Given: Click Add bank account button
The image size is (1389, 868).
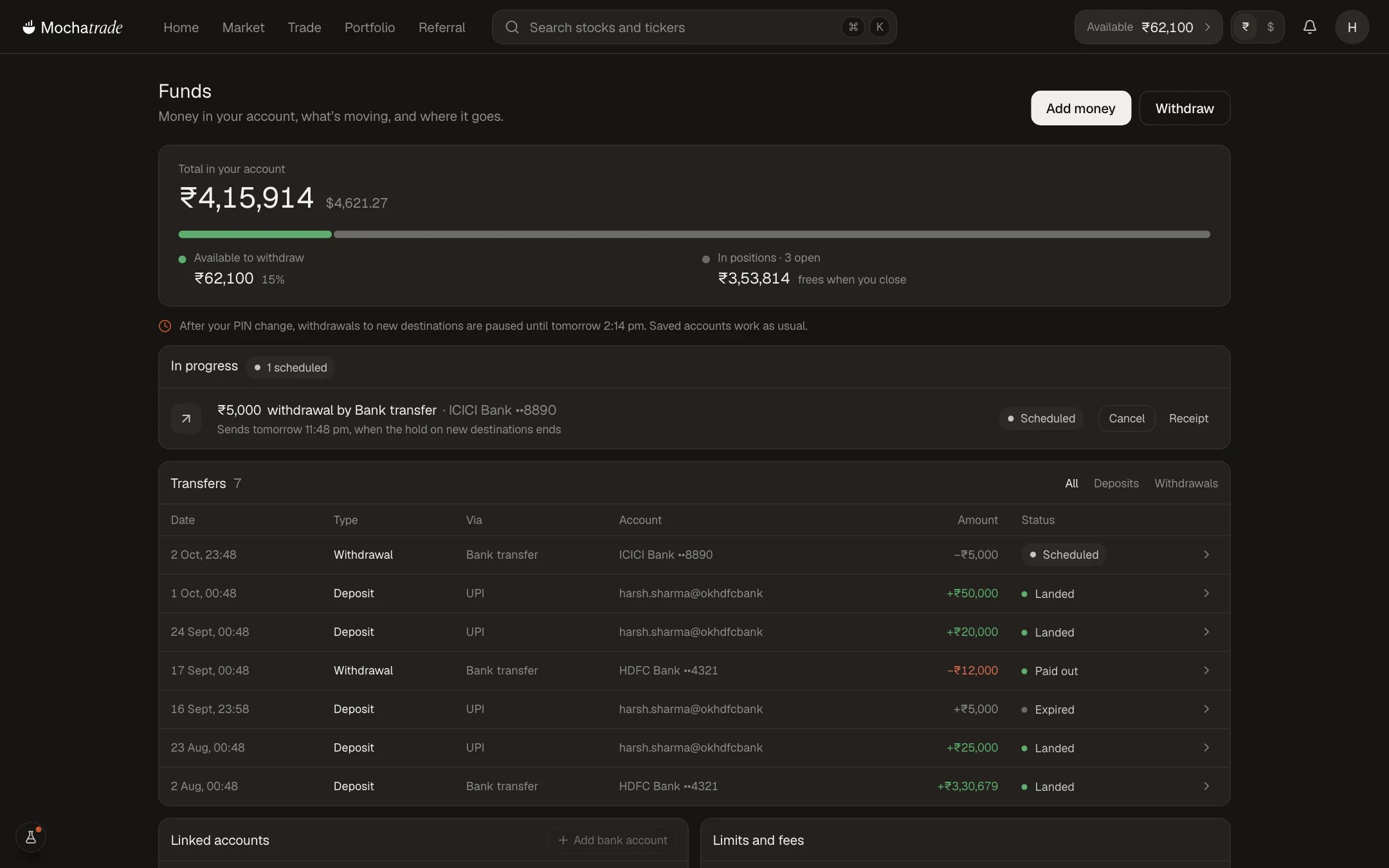Looking at the screenshot, I should click(x=613, y=840).
